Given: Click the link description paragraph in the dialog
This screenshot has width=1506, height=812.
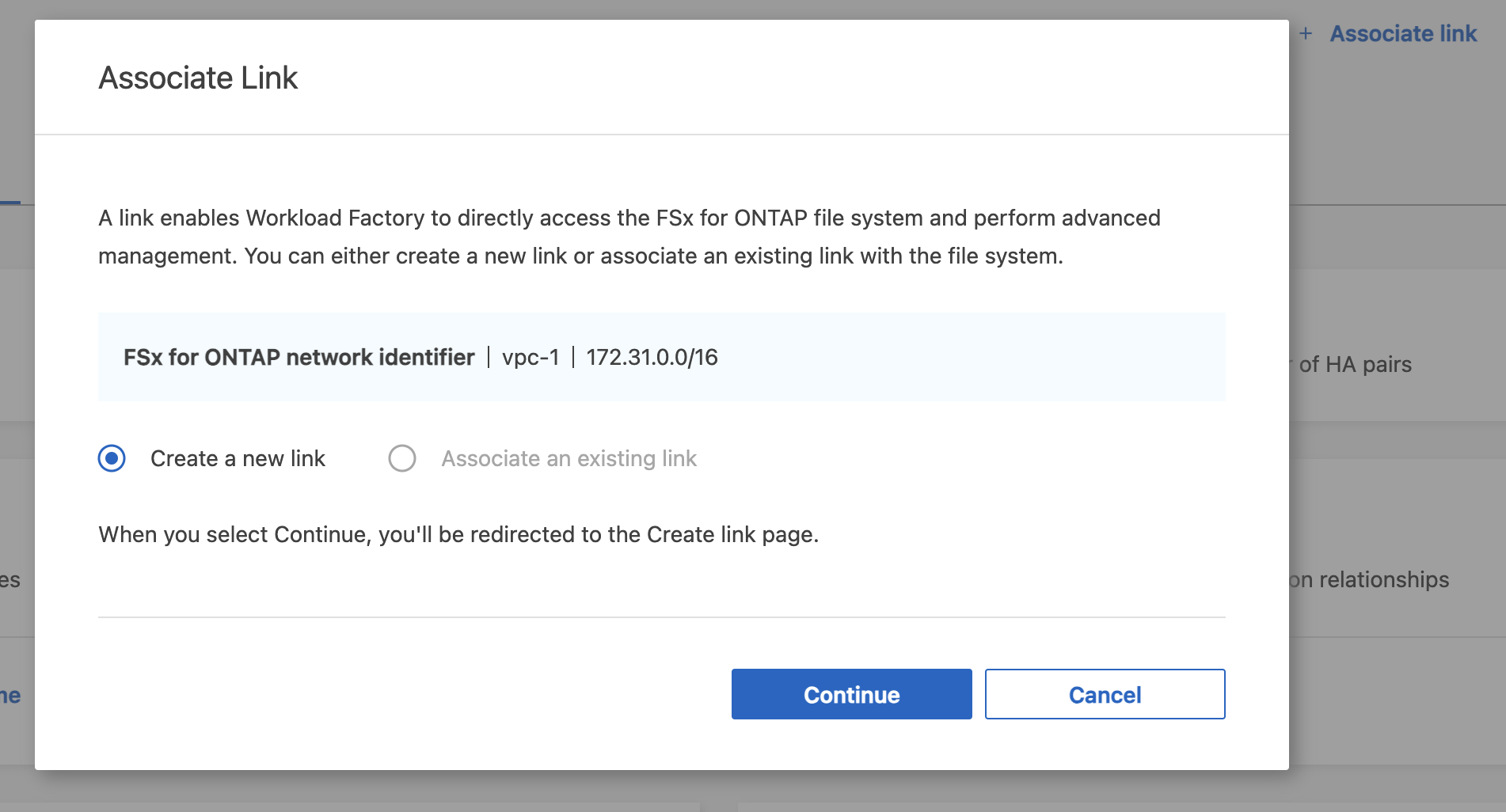Looking at the screenshot, I should coord(629,237).
